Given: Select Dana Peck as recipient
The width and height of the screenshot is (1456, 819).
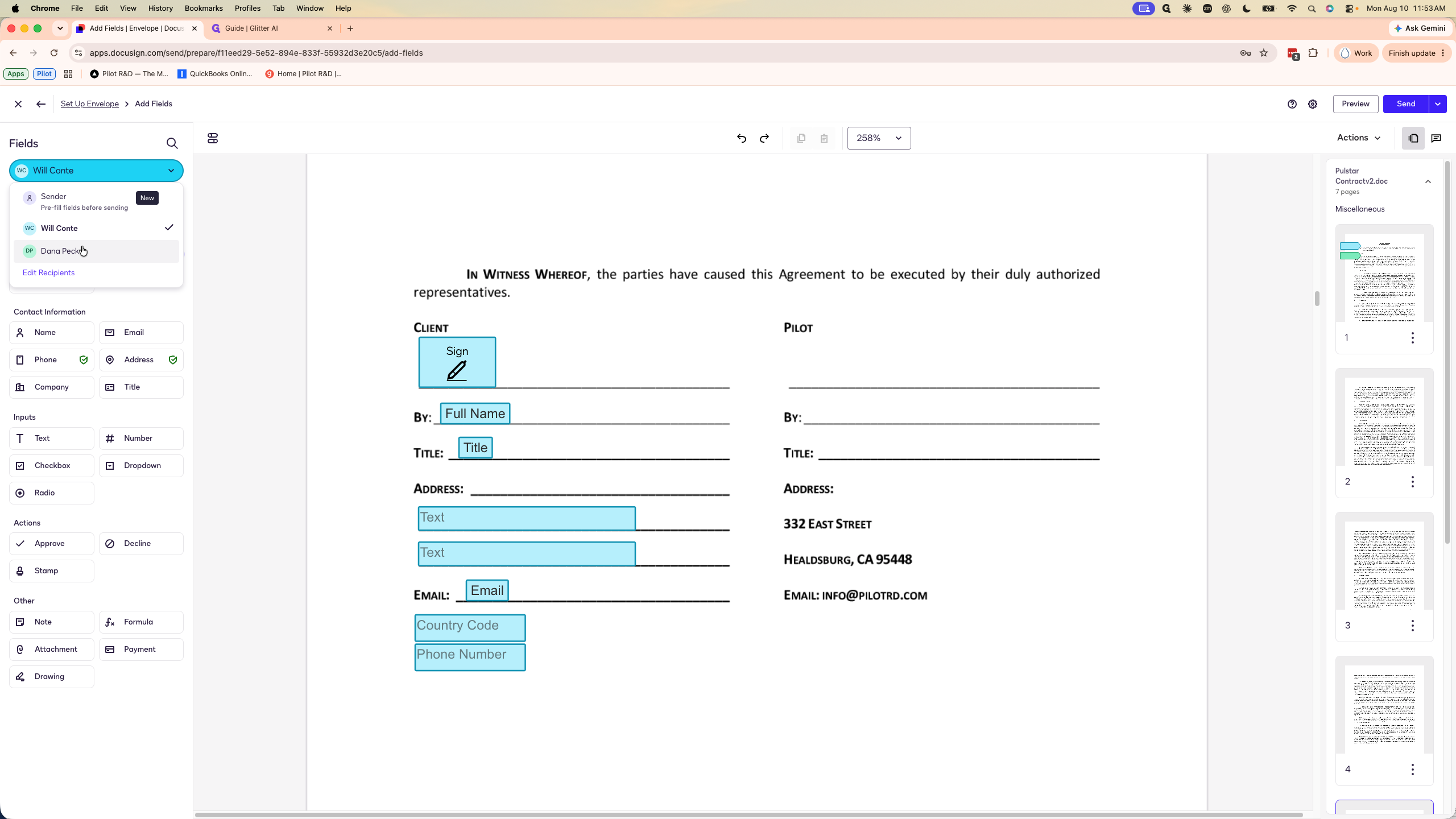Looking at the screenshot, I should point(96,251).
